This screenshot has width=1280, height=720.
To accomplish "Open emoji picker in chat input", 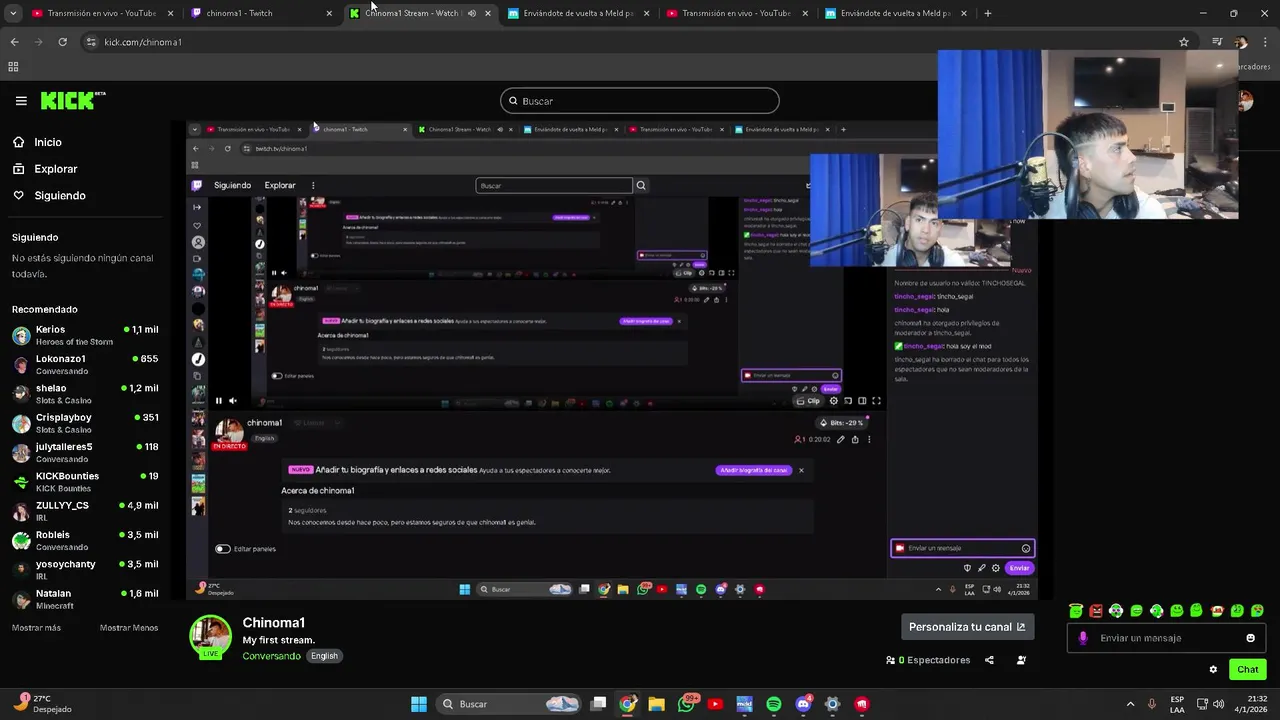I will [x=1250, y=638].
